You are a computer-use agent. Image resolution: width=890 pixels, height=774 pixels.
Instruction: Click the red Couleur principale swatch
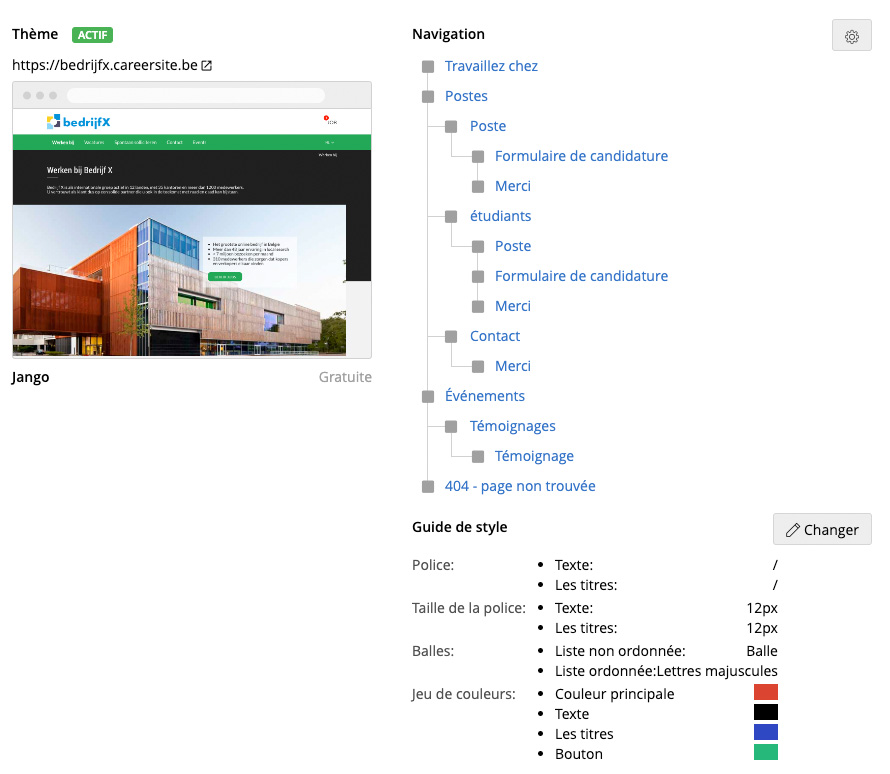coord(765,692)
